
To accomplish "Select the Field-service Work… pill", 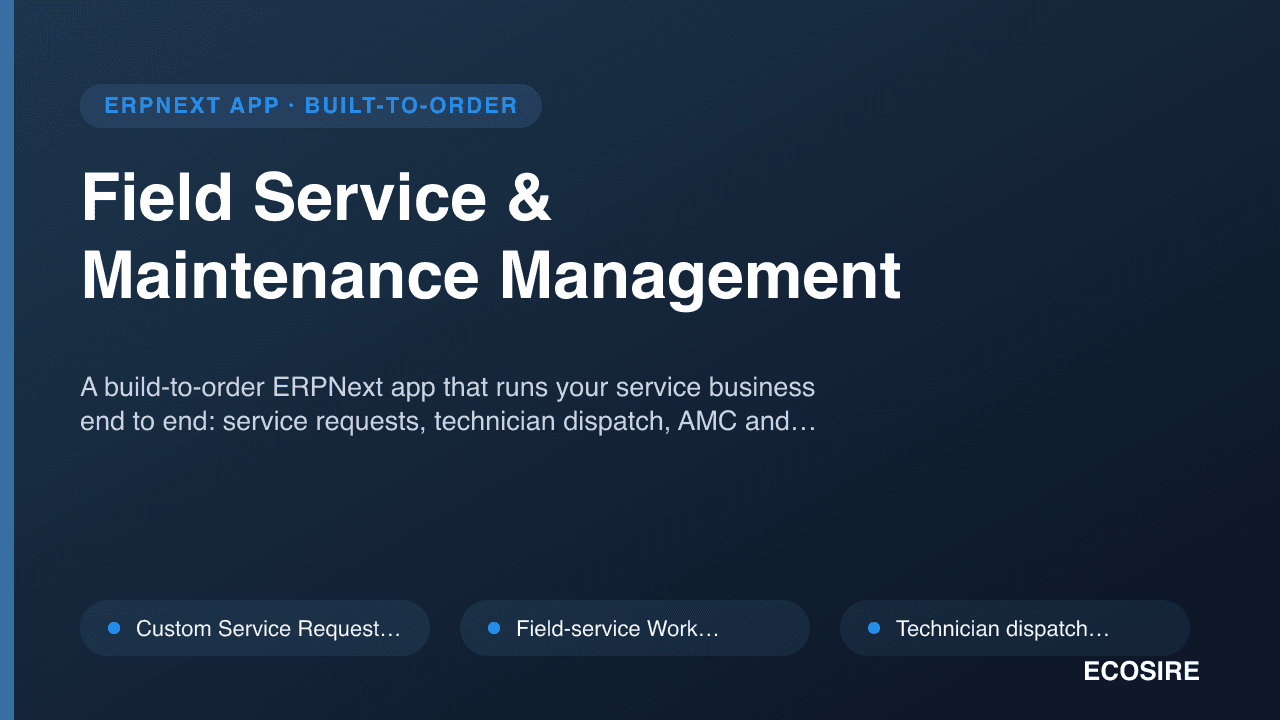I will click(x=635, y=628).
